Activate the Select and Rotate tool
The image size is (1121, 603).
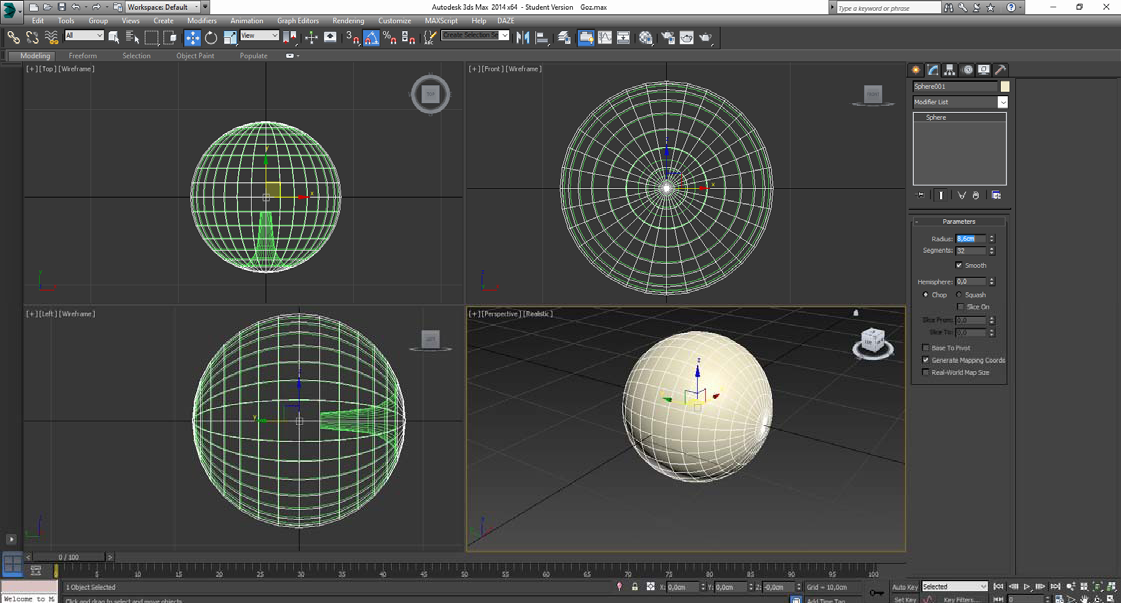211,38
